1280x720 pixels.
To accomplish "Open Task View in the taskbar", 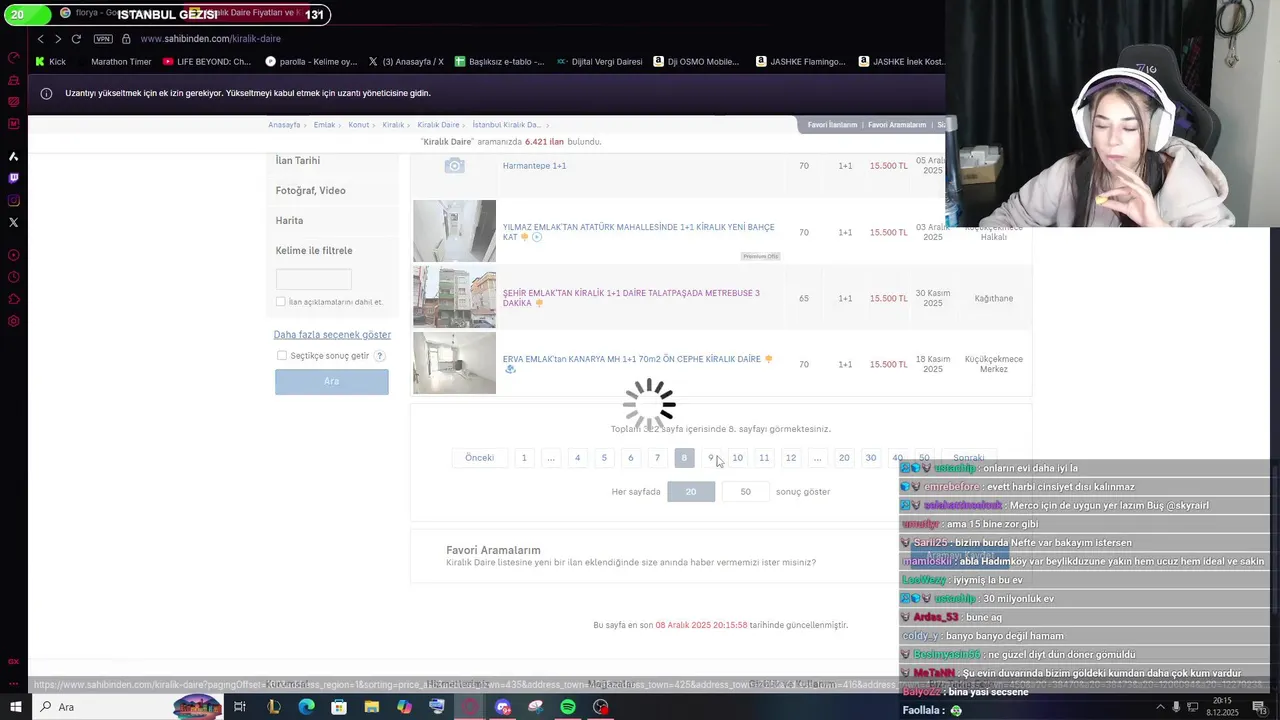I will [x=240, y=707].
